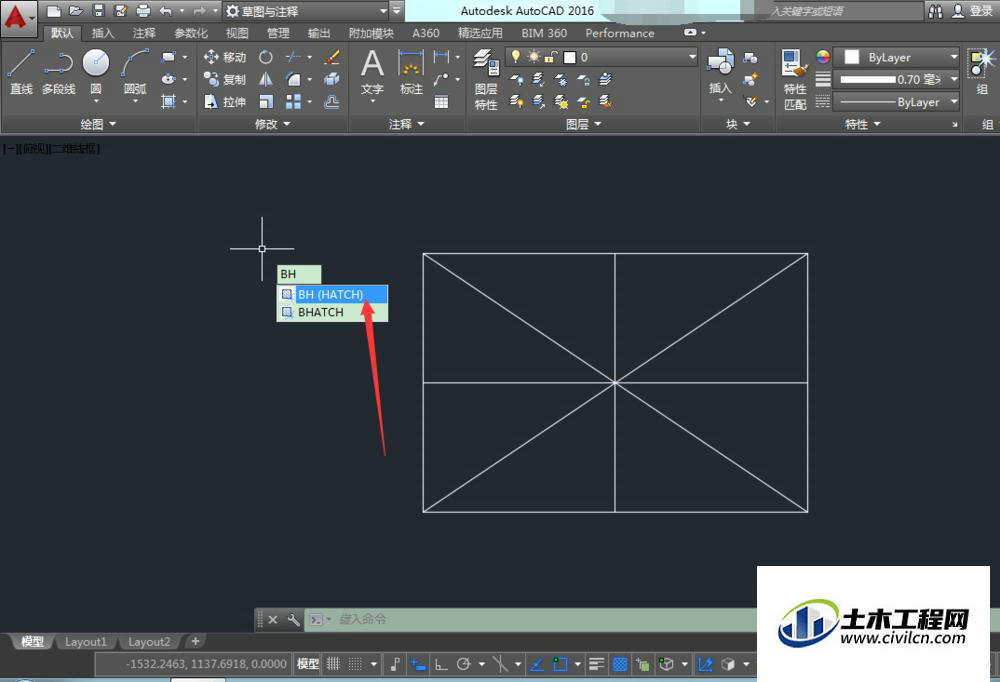Toggle ortho mode in status bar
The width and height of the screenshot is (1000, 682).
(x=441, y=664)
